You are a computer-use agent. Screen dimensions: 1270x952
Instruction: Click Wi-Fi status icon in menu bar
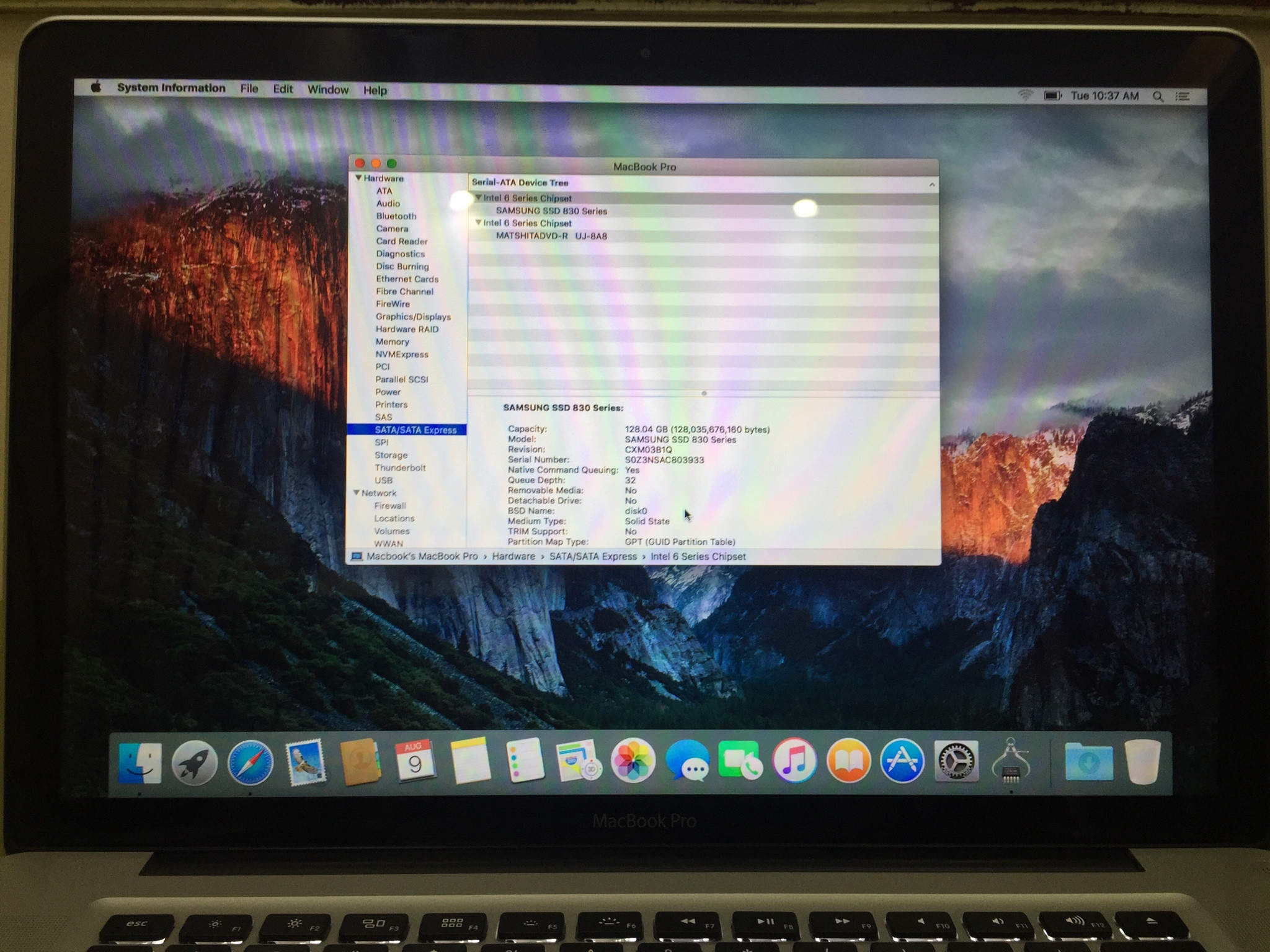pos(1026,95)
